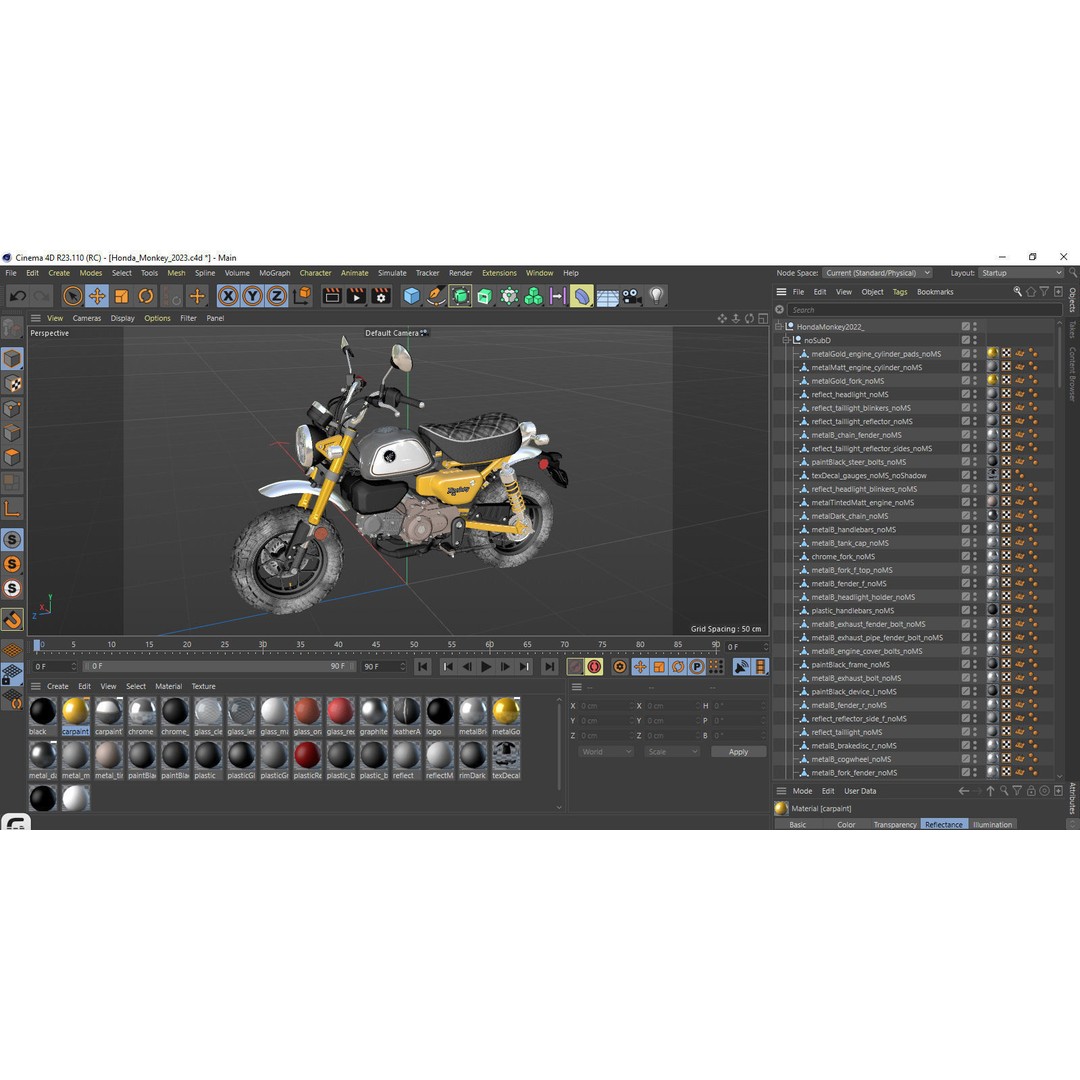This screenshot has height=1080, width=1080.
Task: Toggle visibility check for metalDark_chain_noMS
Action: pyautogui.click(x=966, y=516)
